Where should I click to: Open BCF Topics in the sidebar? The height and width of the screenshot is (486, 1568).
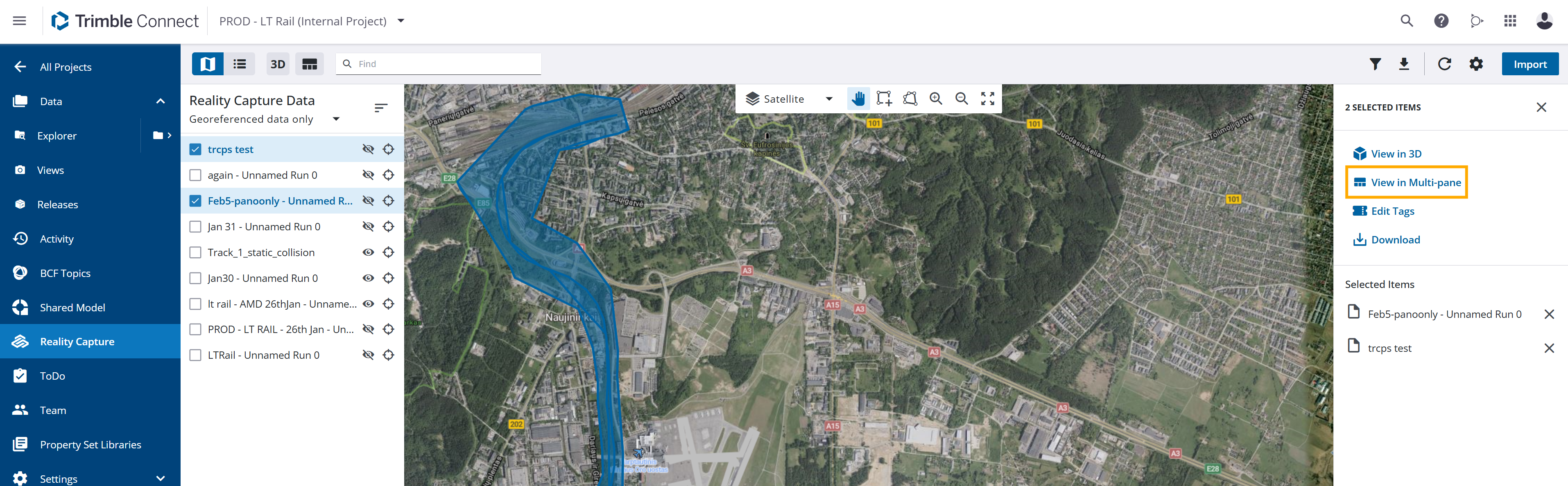[x=65, y=273]
